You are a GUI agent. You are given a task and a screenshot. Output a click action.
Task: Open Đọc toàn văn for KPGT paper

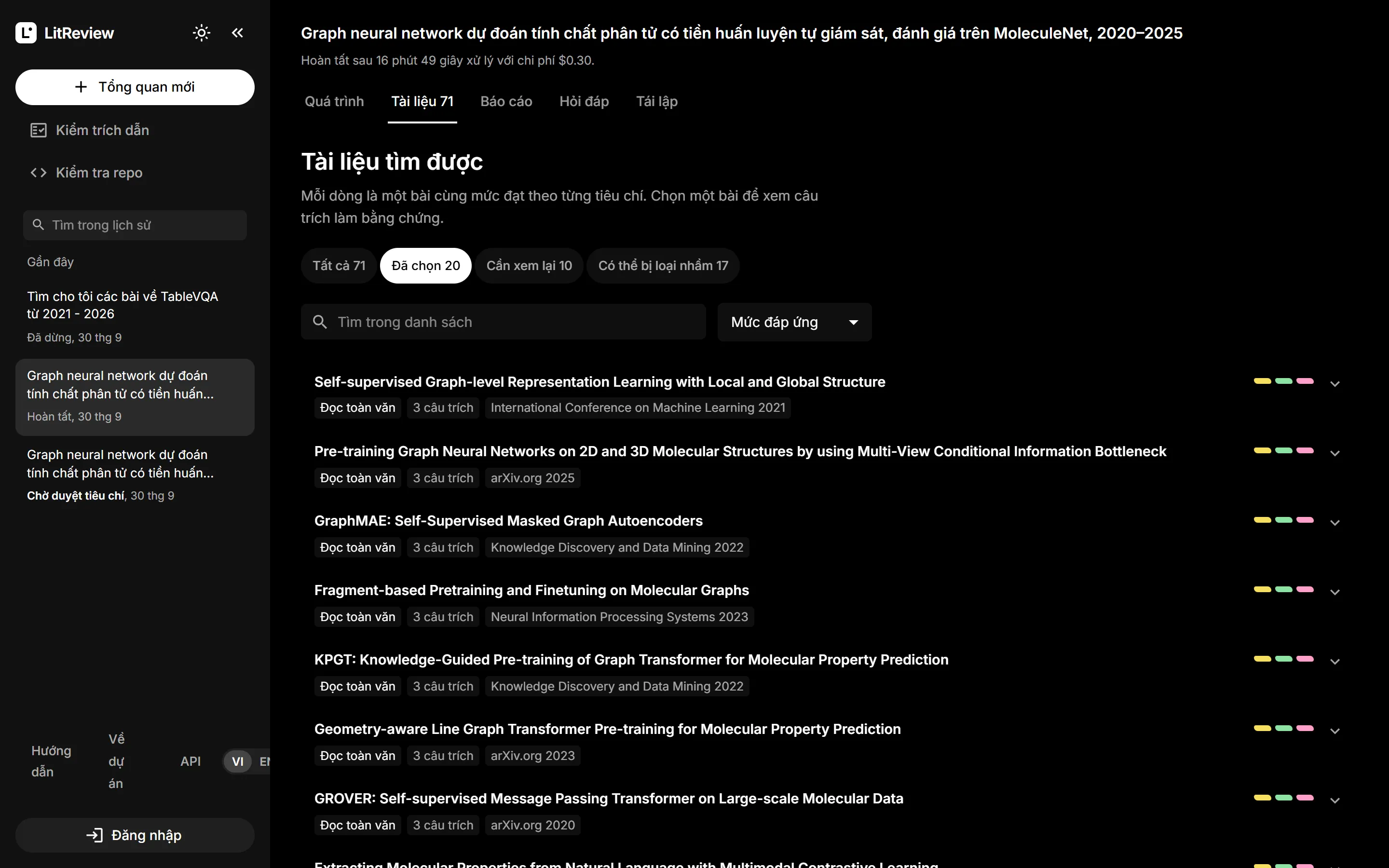coord(357,687)
